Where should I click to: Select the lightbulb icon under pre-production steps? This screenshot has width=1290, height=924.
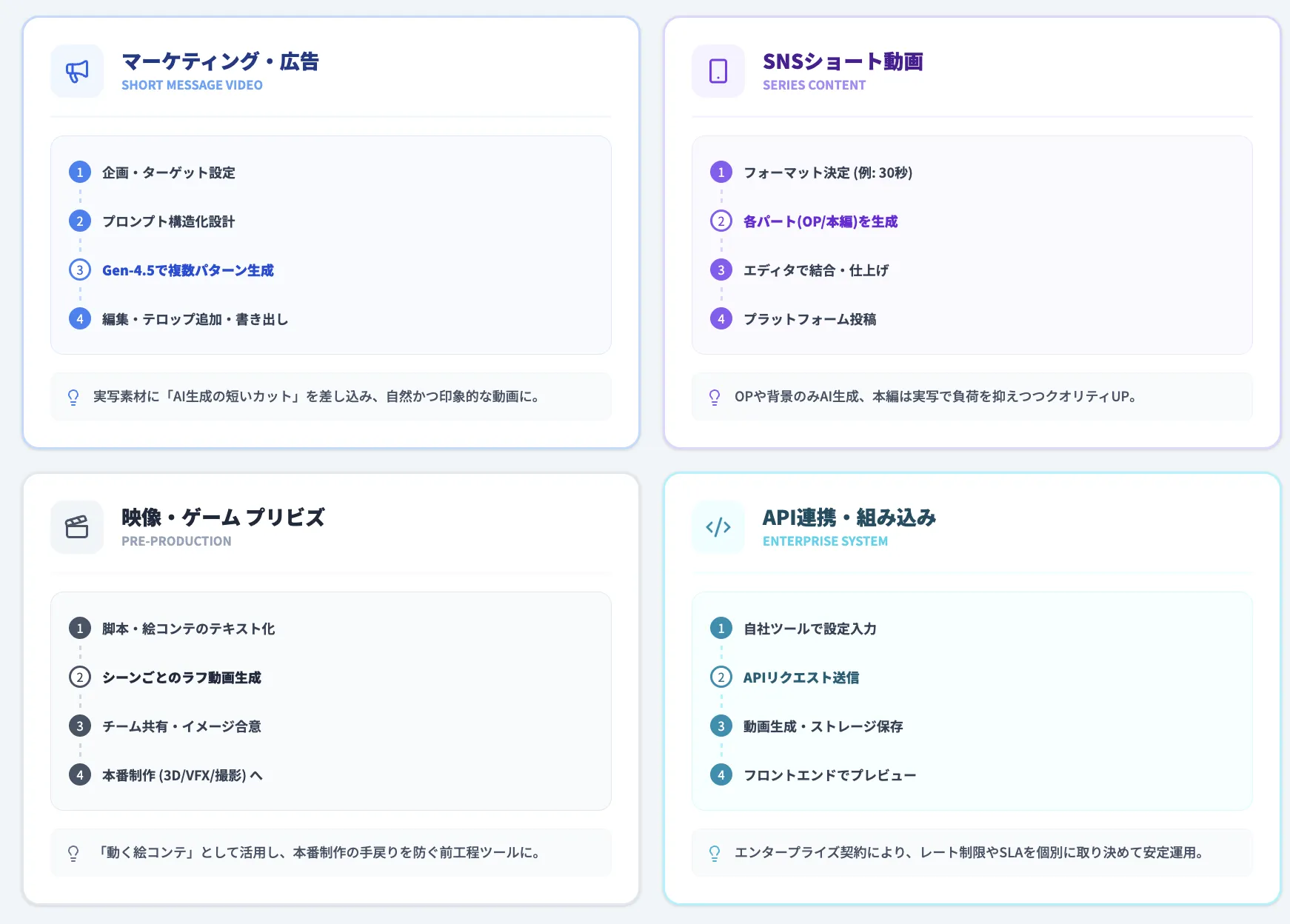pyautogui.click(x=72, y=852)
